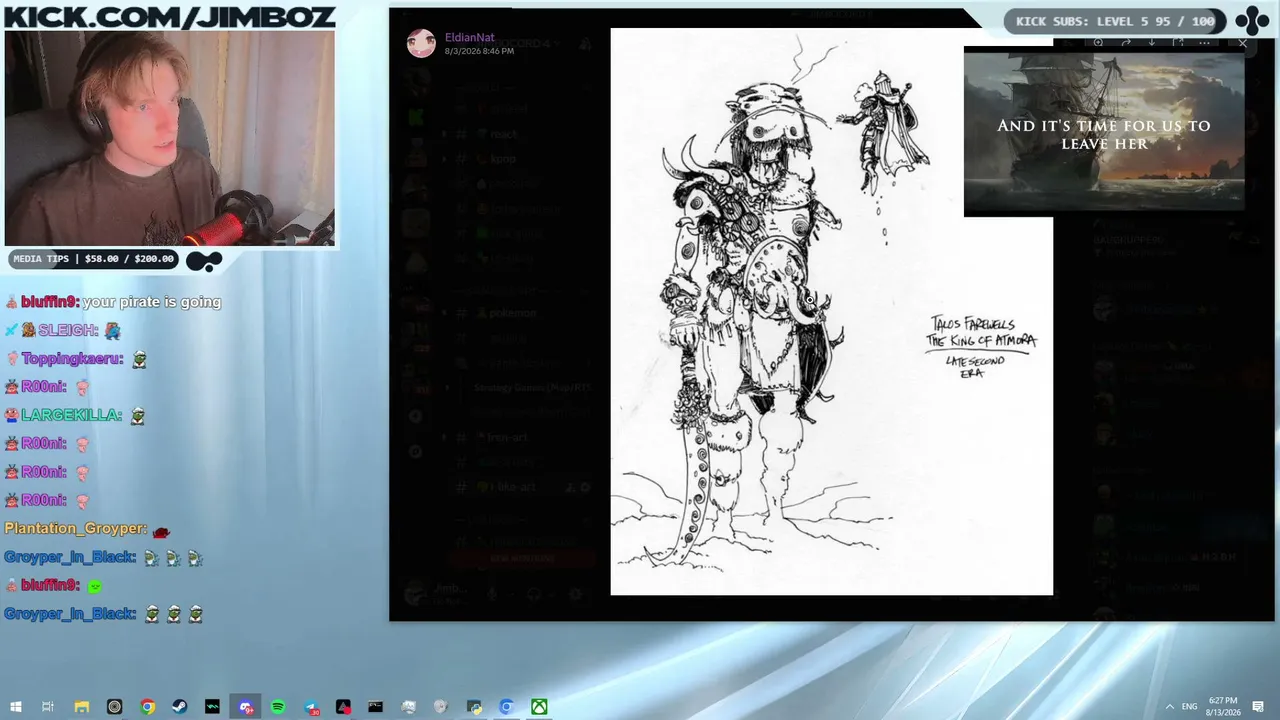Select the dimmed pokemon channel in Discord
Image resolution: width=1280 pixels, height=720 pixels.
[512, 313]
